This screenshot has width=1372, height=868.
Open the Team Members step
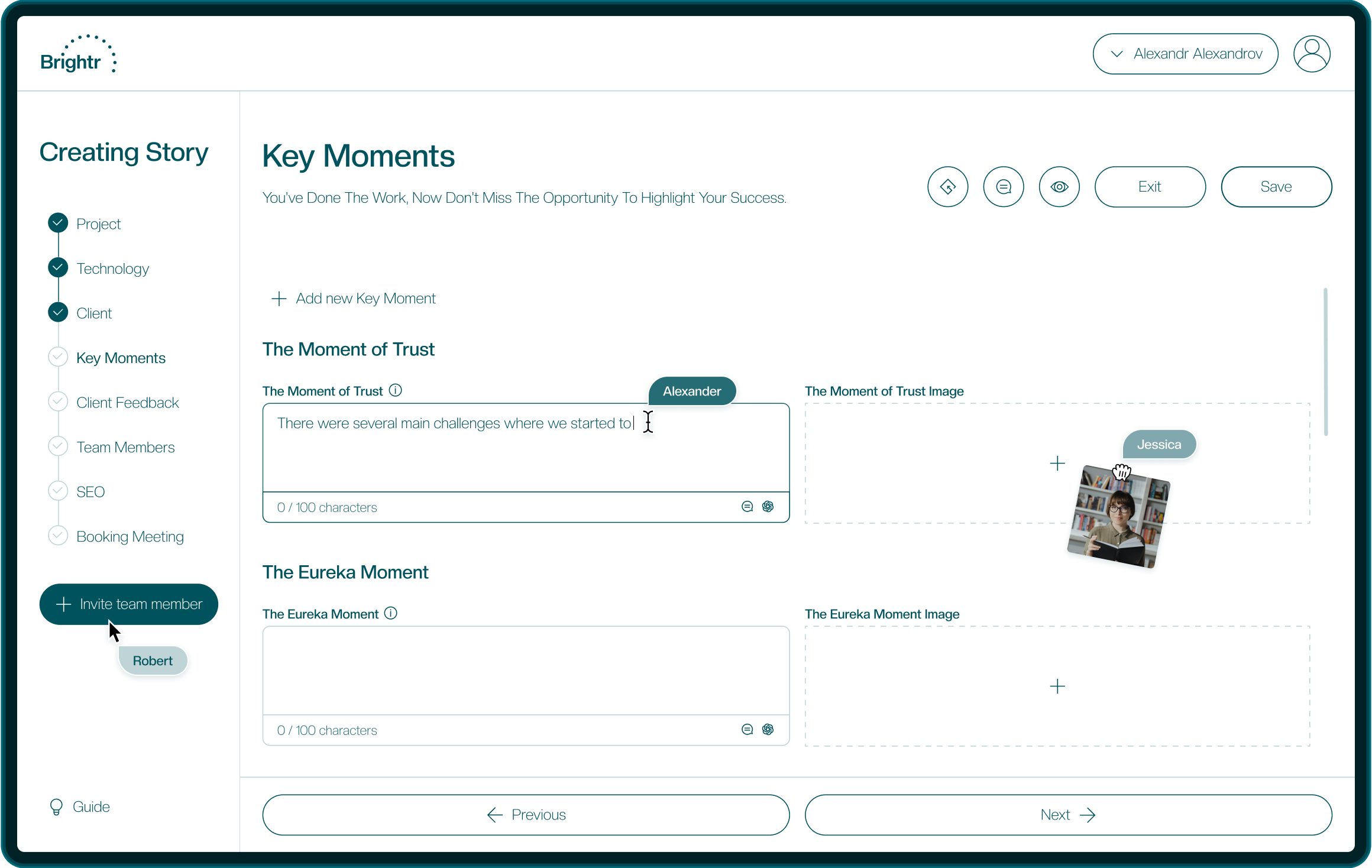(125, 447)
